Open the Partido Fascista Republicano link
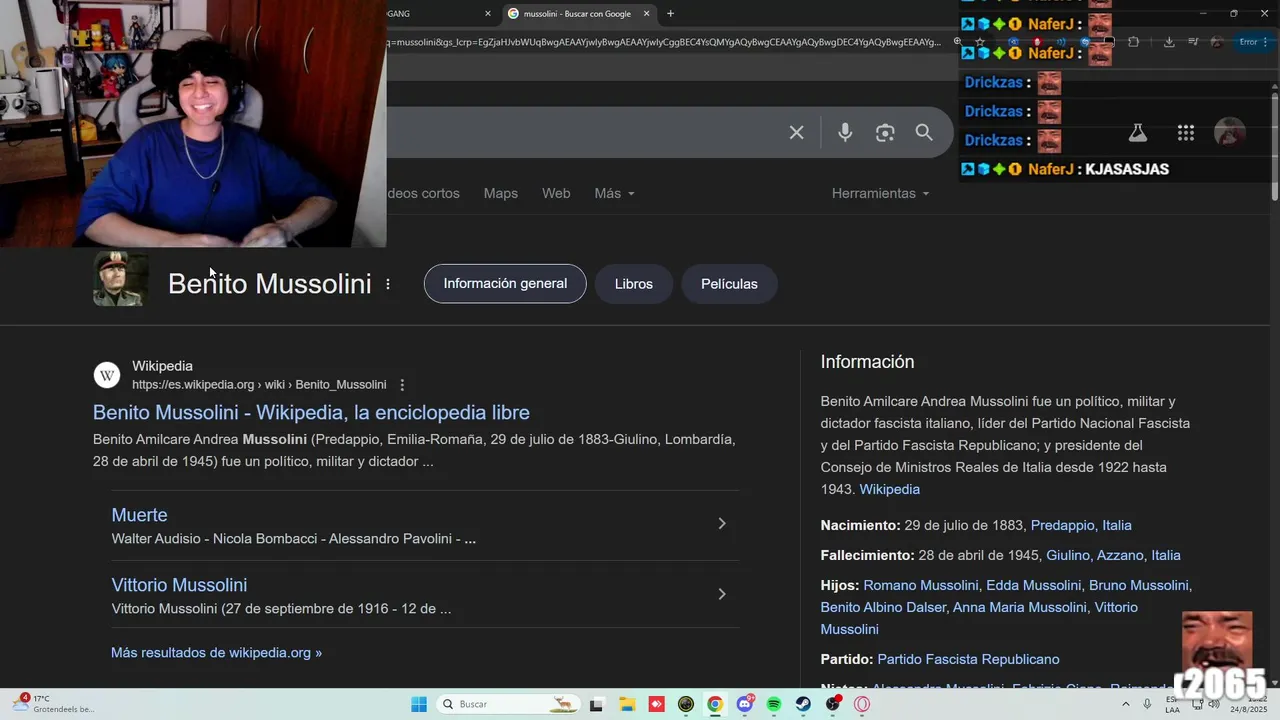 (968, 659)
